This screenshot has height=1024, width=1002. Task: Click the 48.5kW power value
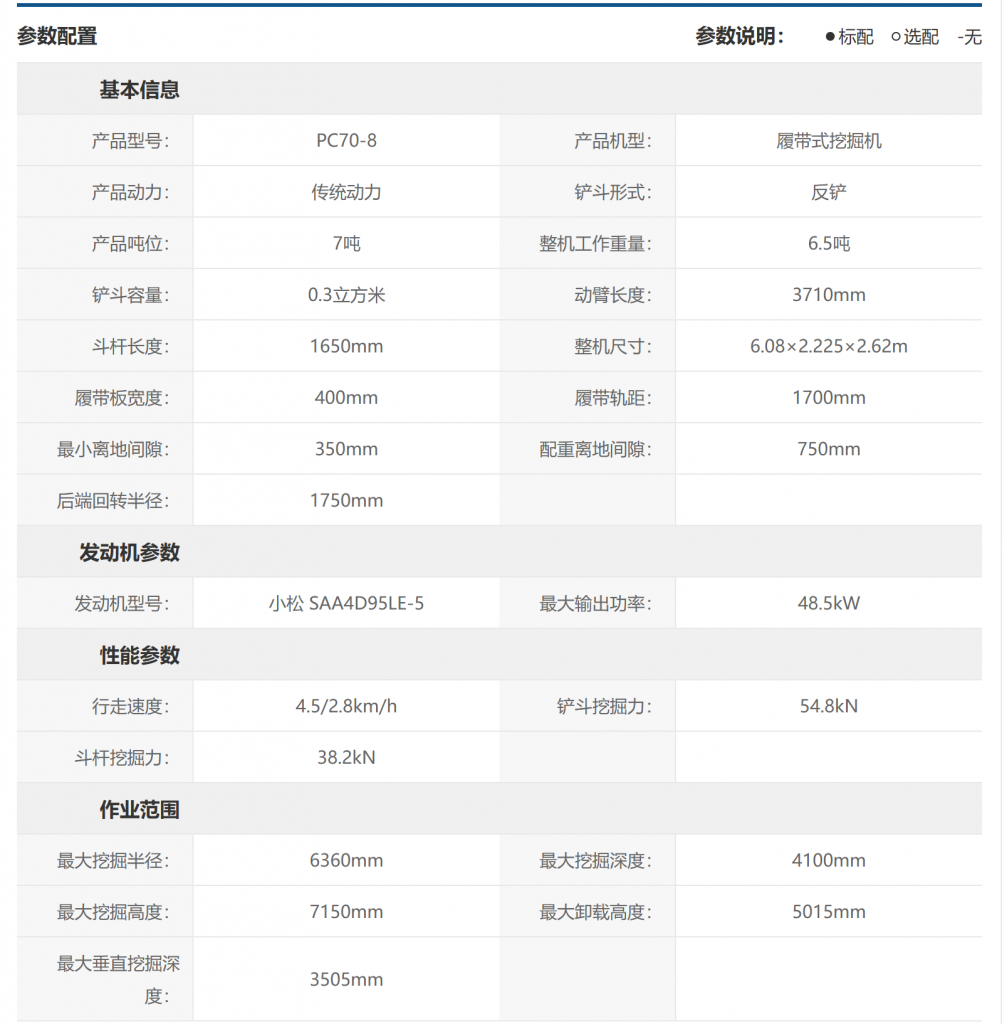click(829, 603)
